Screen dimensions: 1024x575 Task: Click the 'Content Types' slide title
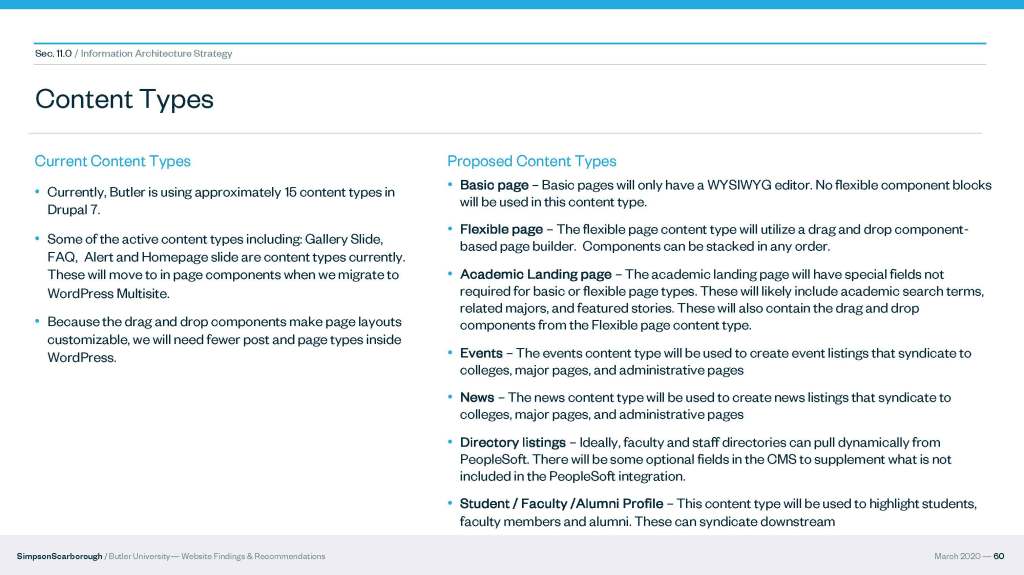coord(124,99)
